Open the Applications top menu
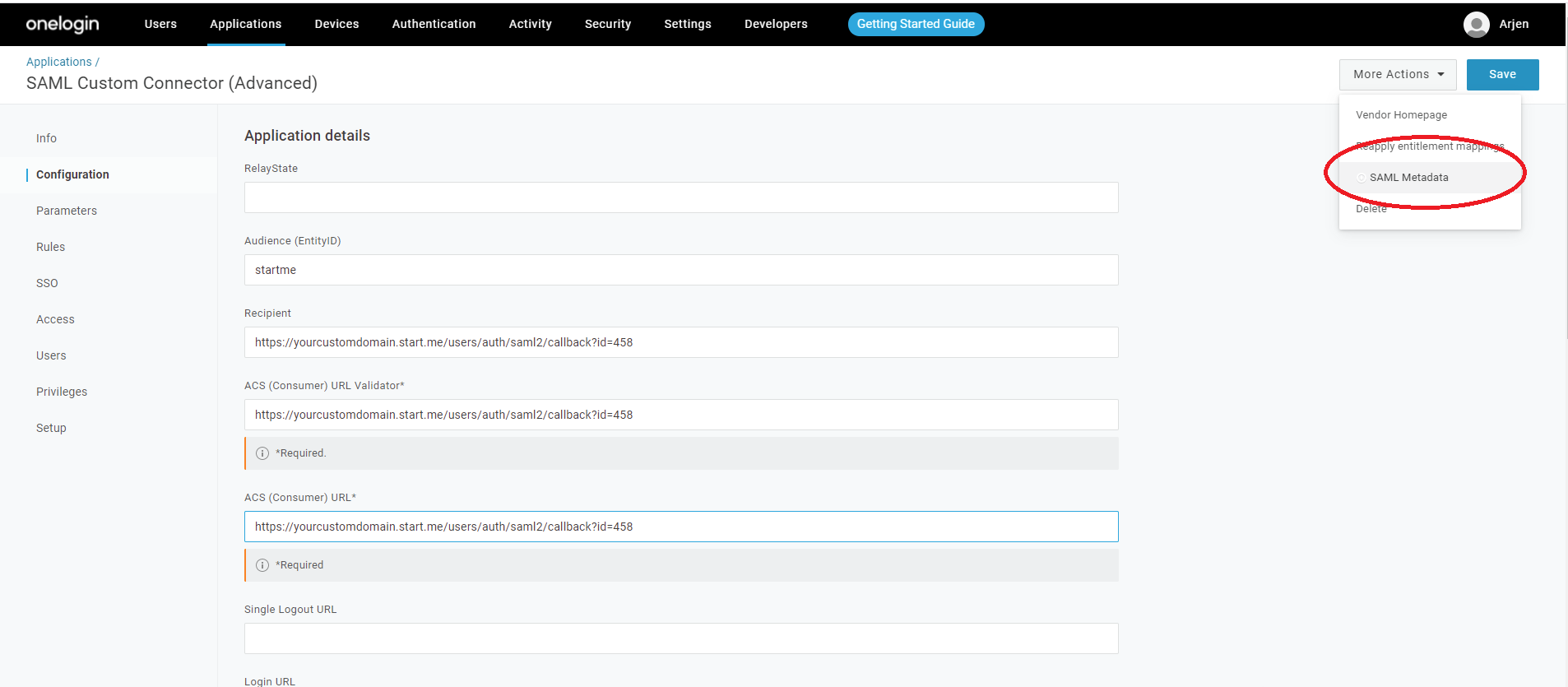 [245, 24]
